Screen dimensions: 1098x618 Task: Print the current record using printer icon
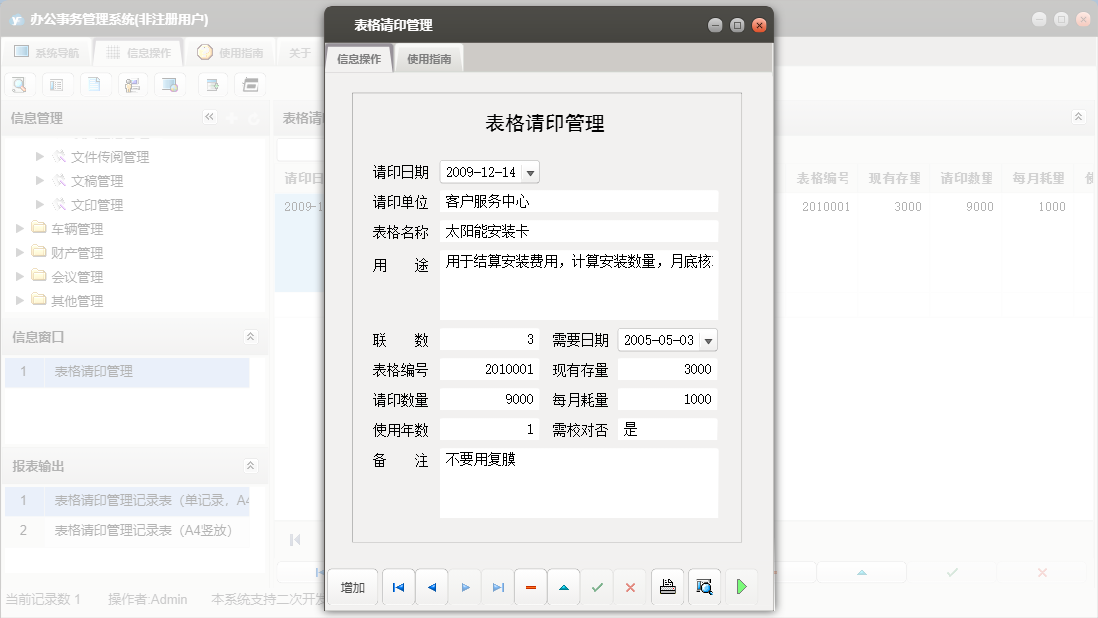tap(668, 587)
